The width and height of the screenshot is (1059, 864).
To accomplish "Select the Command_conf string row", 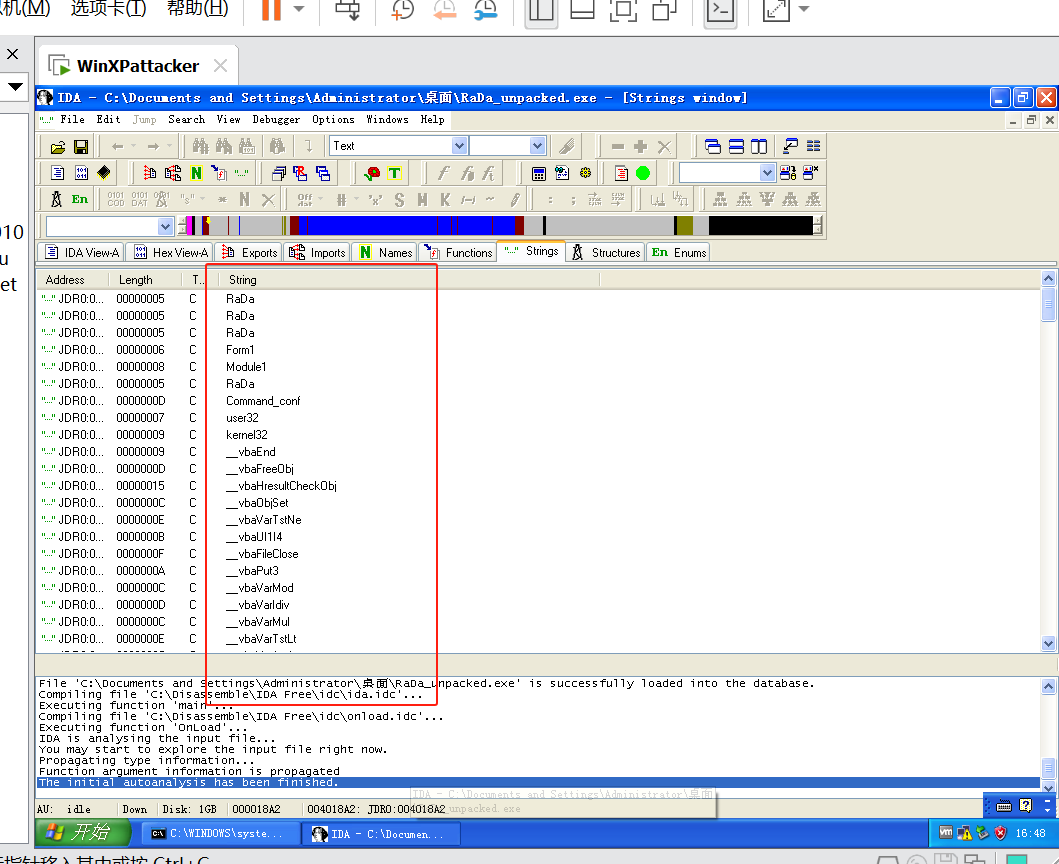I will tap(540, 401).
